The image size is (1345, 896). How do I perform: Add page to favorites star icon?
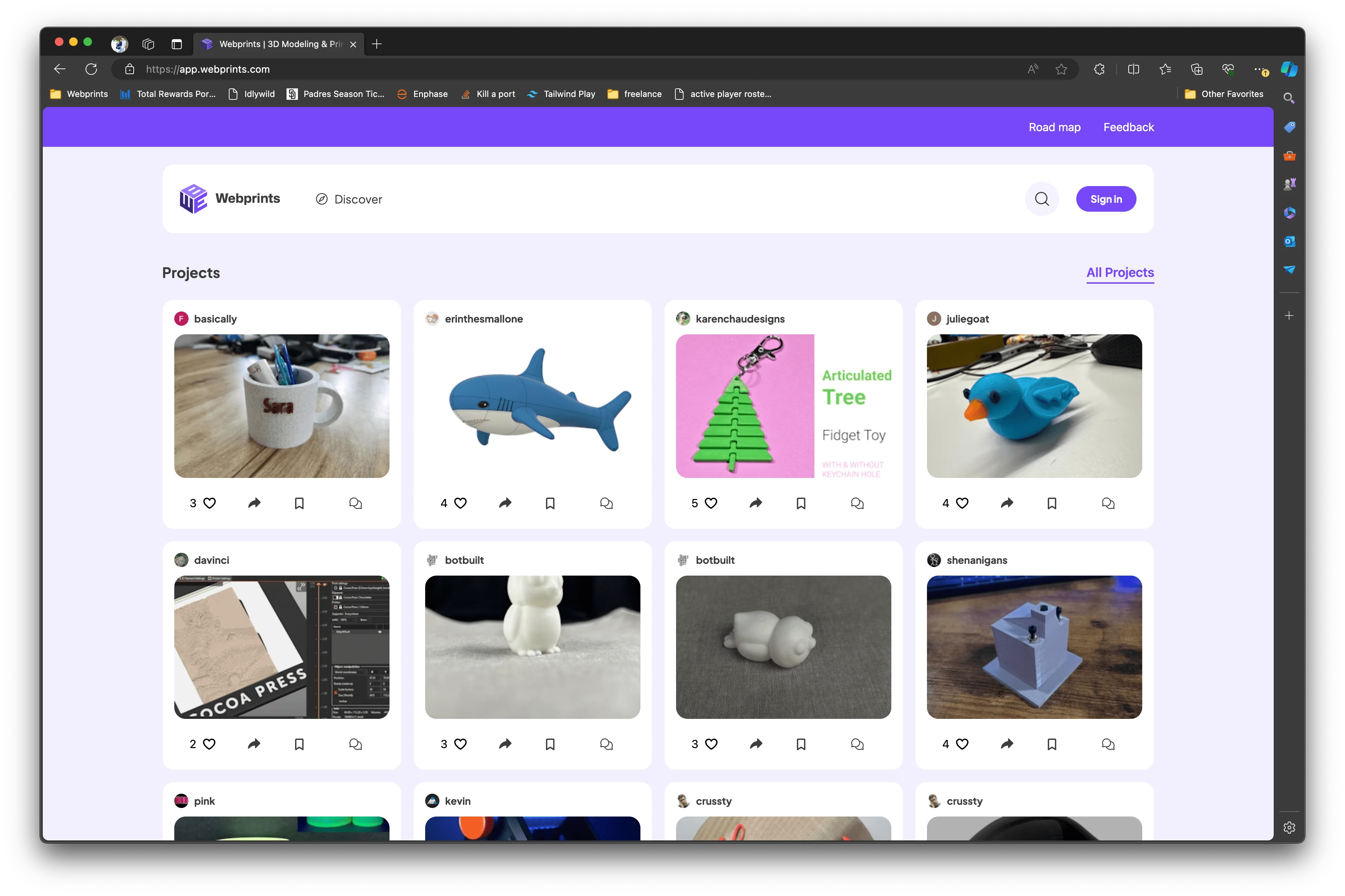(1061, 69)
